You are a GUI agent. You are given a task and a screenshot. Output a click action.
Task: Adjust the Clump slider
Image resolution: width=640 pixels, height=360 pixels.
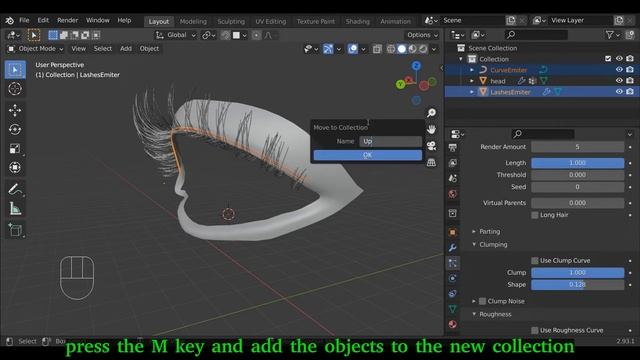coord(578,273)
